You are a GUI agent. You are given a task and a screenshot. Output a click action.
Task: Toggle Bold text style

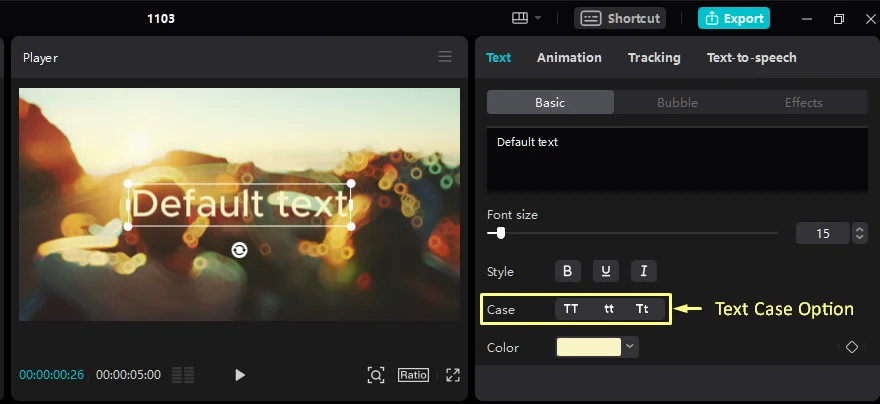pyautogui.click(x=567, y=272)
